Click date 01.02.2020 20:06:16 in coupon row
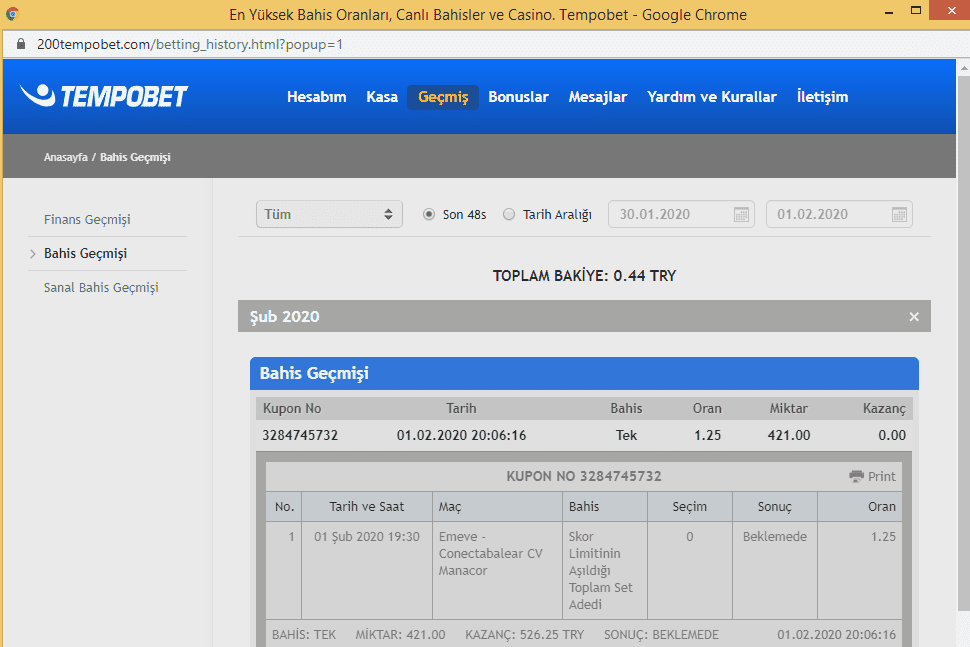The width and height of the screenshot is (970, 647). [x=461, y=435]
